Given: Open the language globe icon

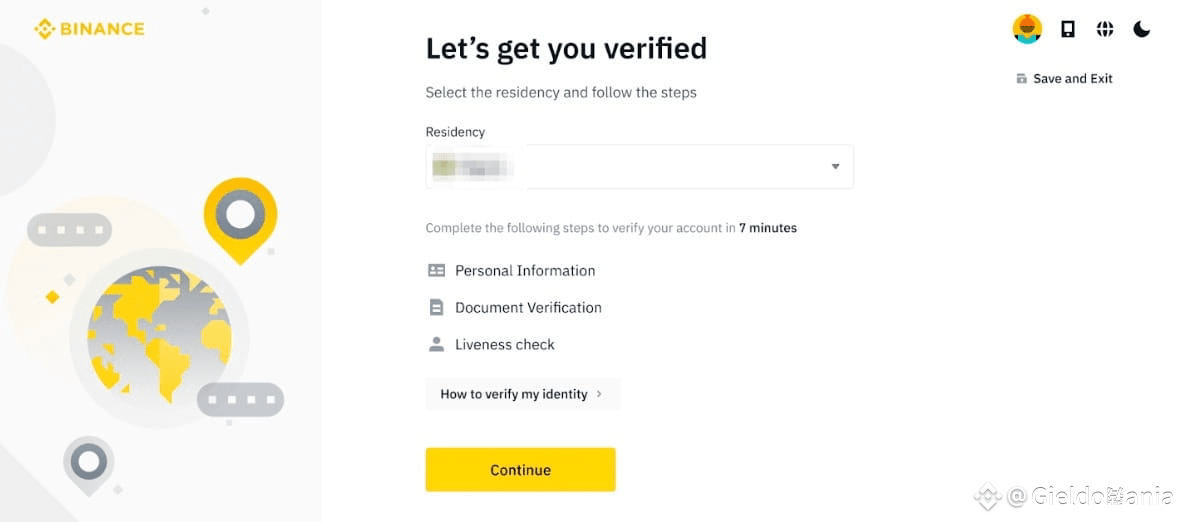Looking at the screenshot, I should [x=1105, y=29].
